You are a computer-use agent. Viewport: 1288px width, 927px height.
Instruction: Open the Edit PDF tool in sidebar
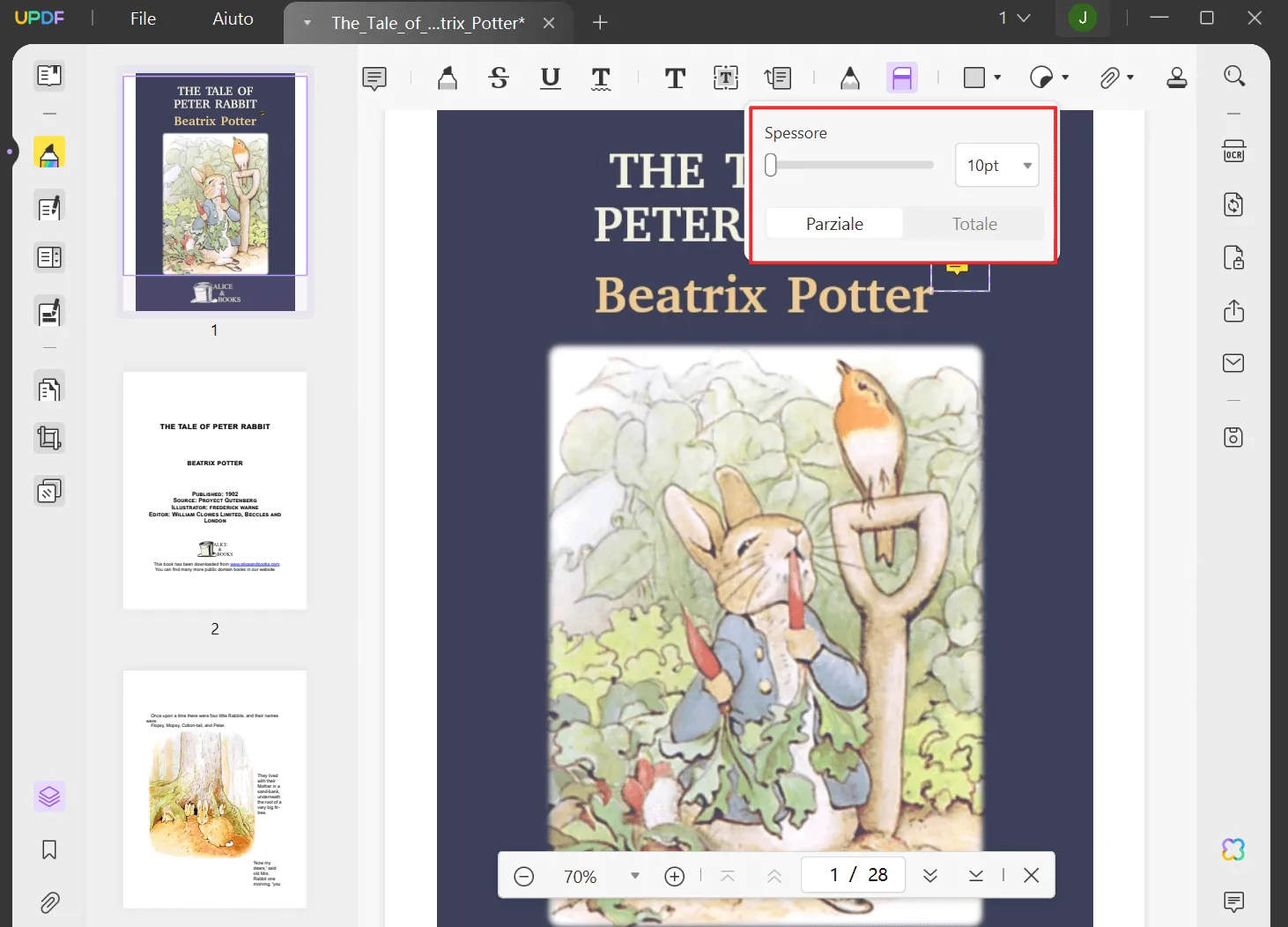tap(49, 207)
